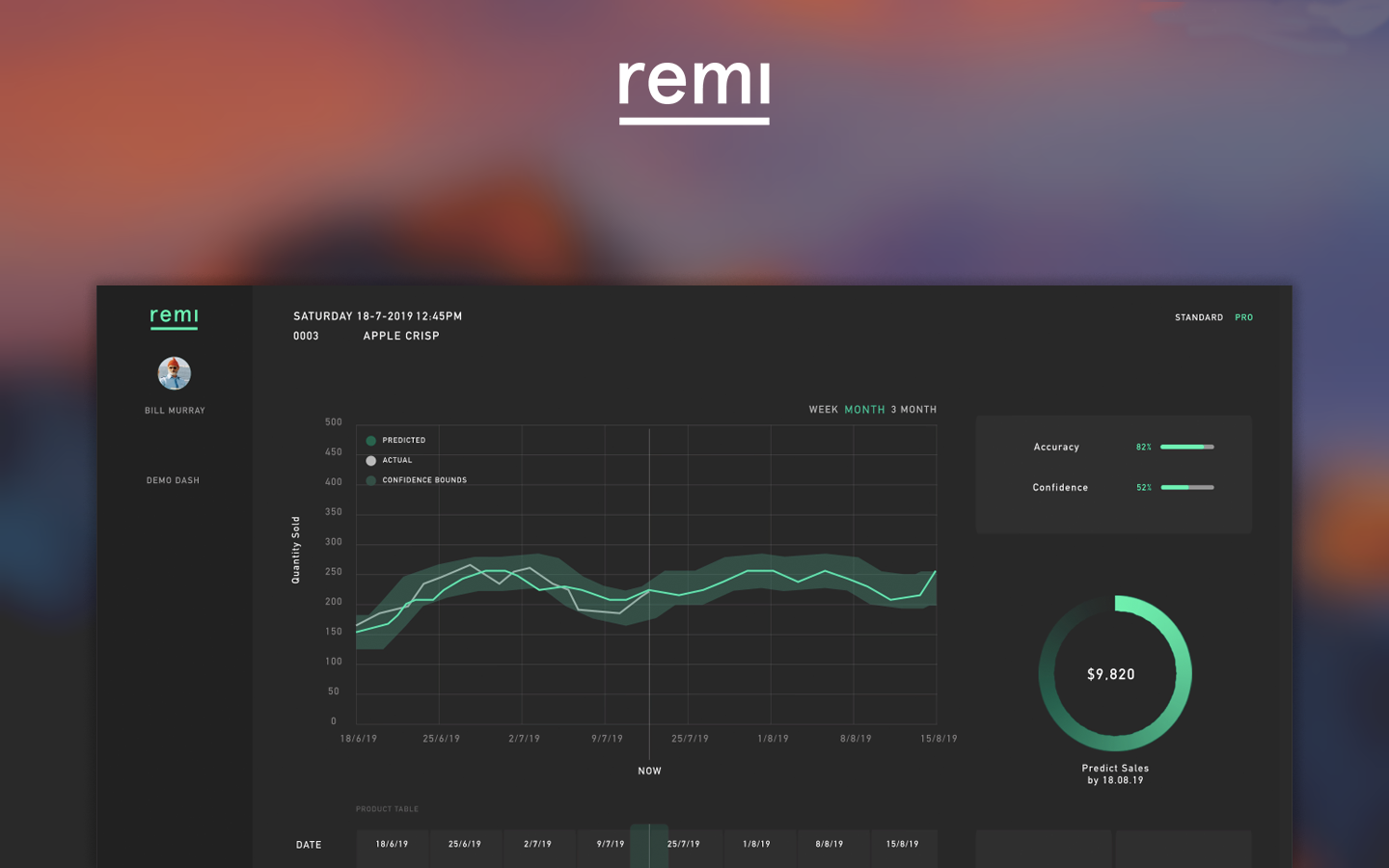
Task: Click the Predict Sales by 18.08.19 caption
Action: point(1115,774)
